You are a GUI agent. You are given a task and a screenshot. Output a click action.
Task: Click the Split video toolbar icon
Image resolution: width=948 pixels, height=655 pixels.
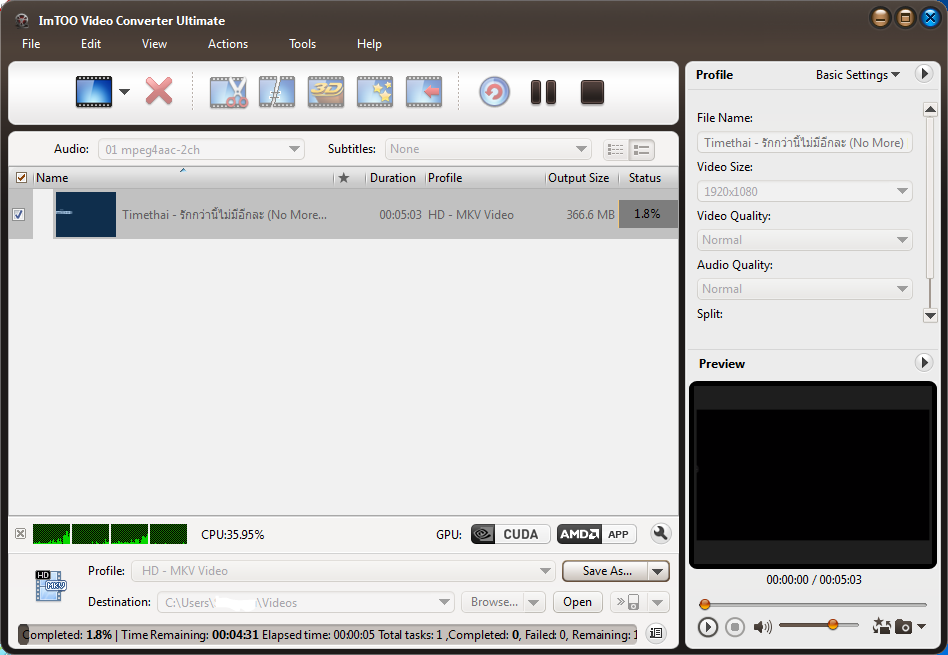click(277, 92)
